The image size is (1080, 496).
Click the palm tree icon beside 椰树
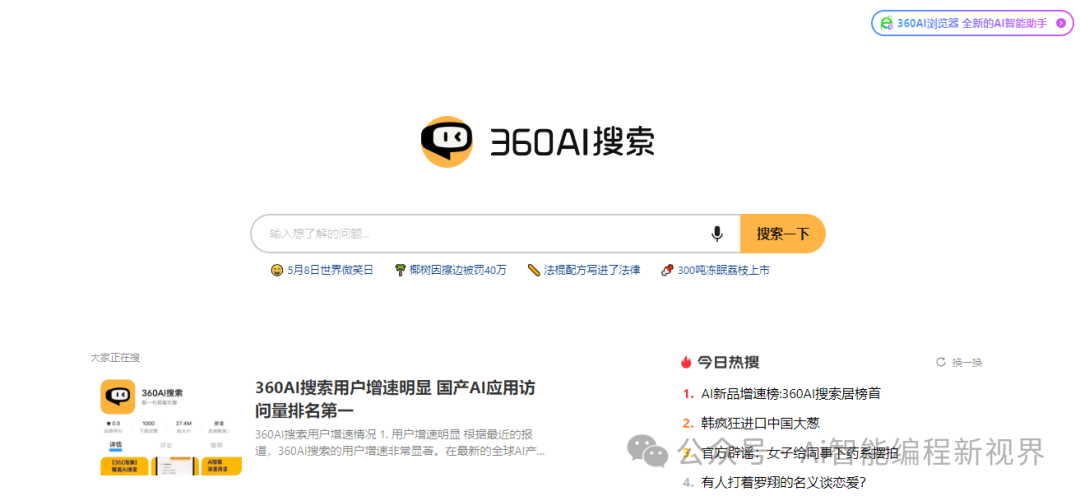(x=399, y=270)
